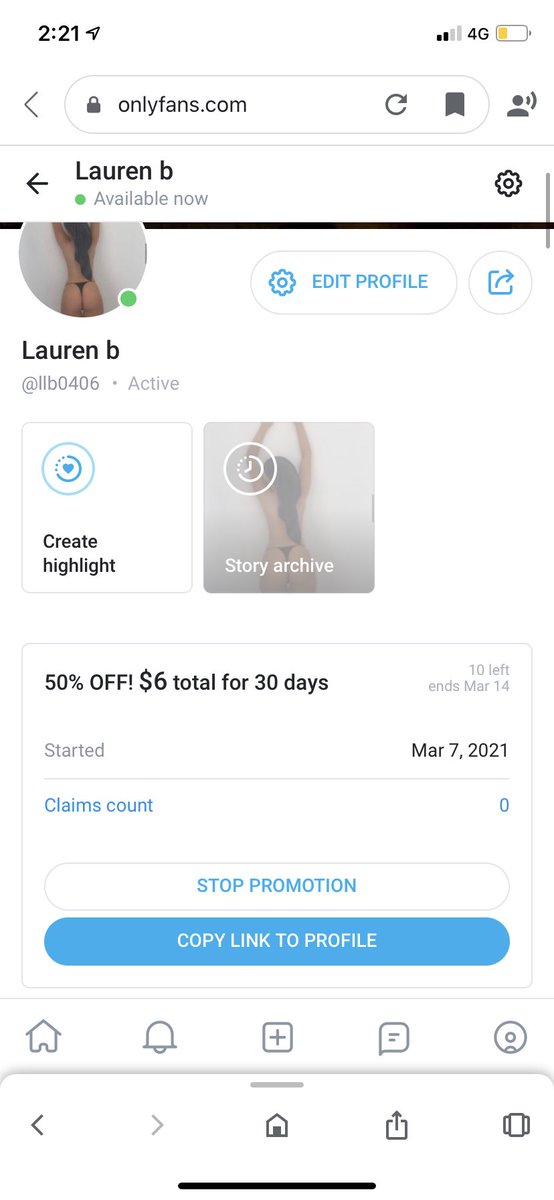Open the Story archive thumbnail

click(289, 508)
